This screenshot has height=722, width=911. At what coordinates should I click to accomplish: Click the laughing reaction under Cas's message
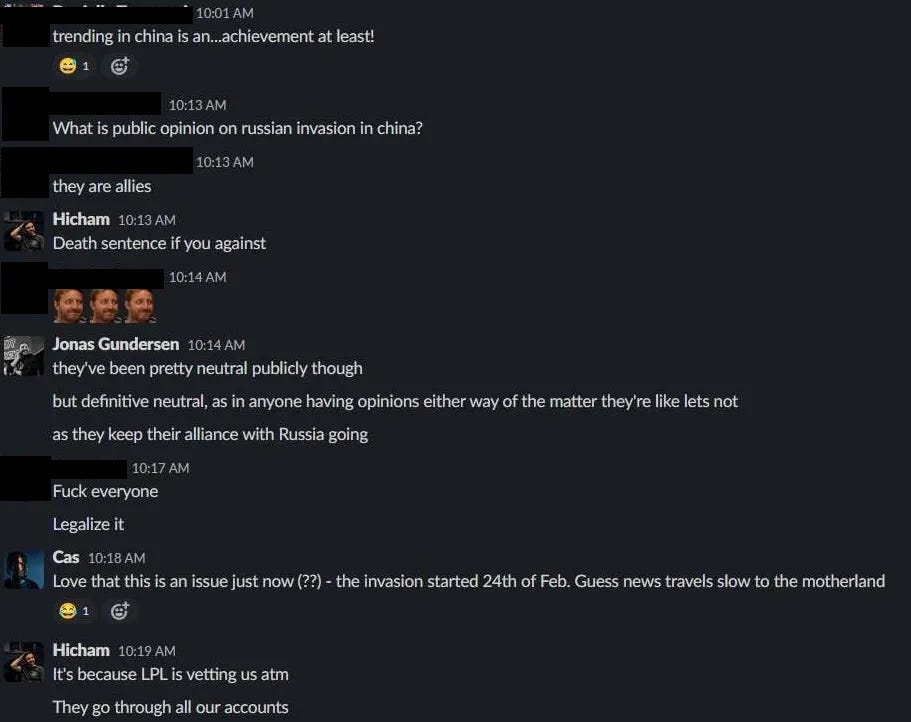tap(74, 610)
